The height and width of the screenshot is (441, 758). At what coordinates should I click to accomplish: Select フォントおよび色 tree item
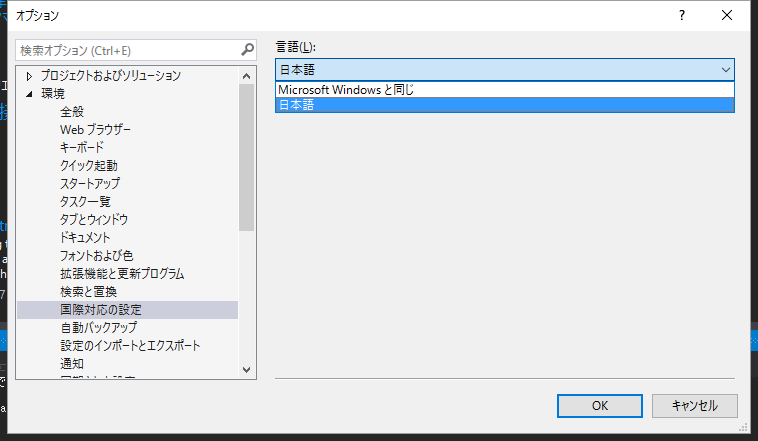(x=97, y=255)
